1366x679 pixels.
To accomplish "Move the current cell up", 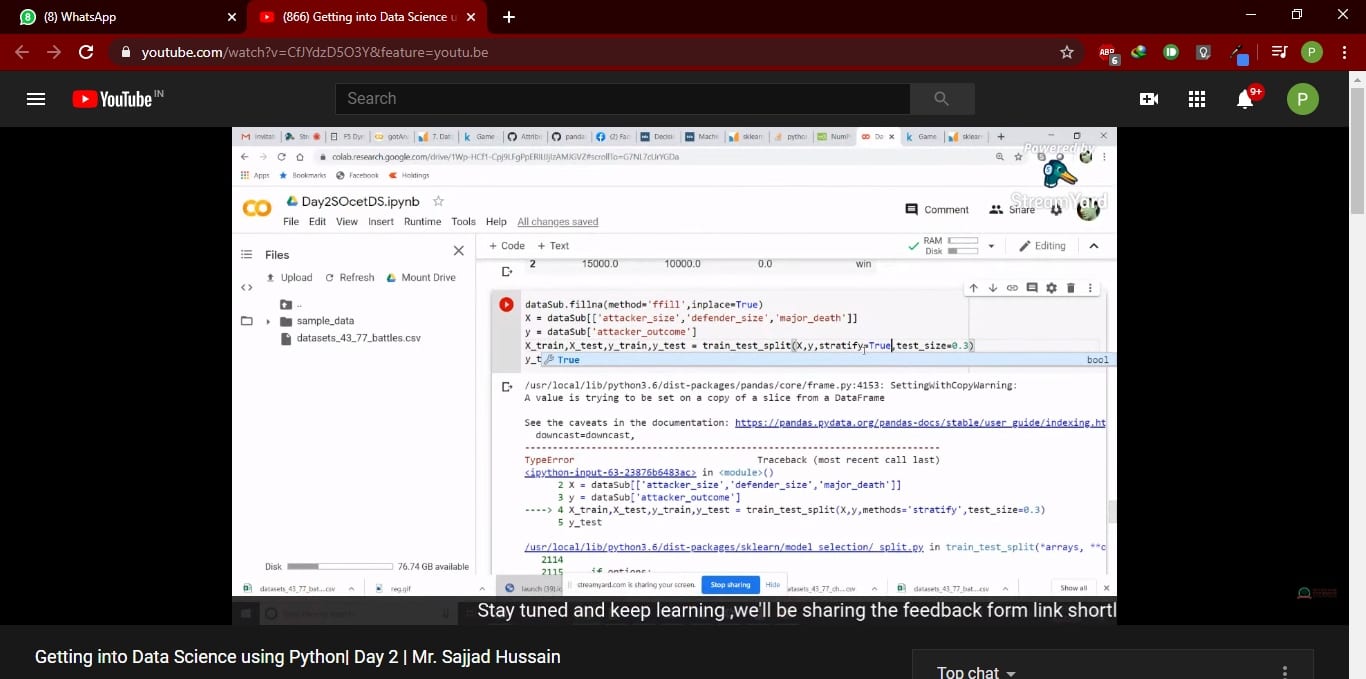I will click(x=972, y=287).
